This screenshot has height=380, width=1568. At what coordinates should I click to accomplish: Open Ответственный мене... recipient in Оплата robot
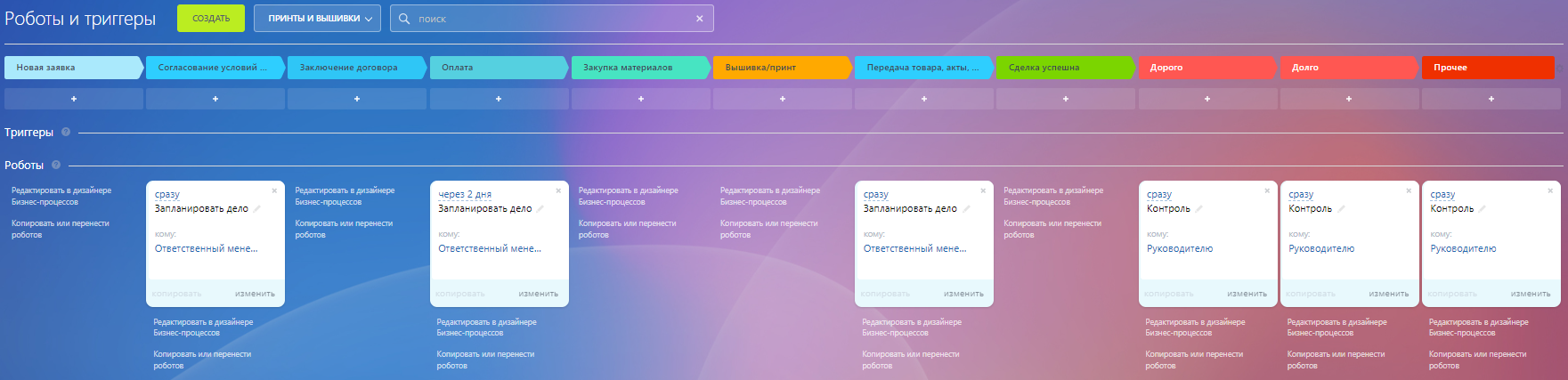tap(490, 249)
